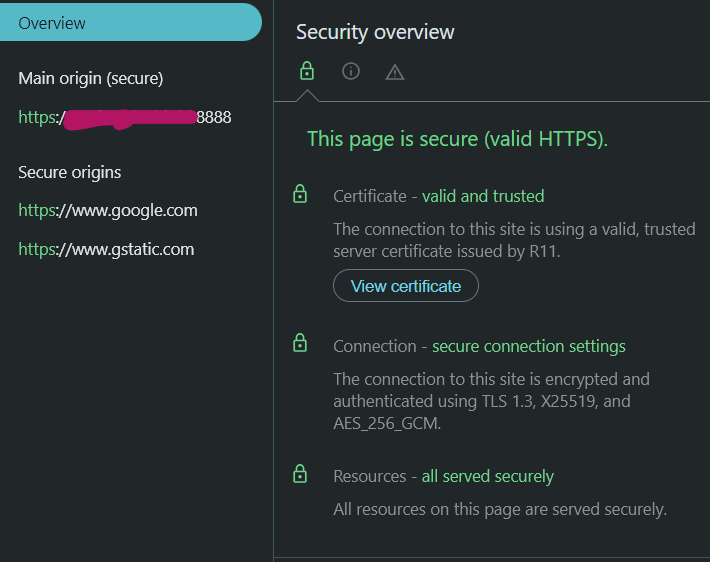Click the "Main origin (secure)" group heading
The width and height of the screenshot is (710, 562).
(x=91, y=78)
